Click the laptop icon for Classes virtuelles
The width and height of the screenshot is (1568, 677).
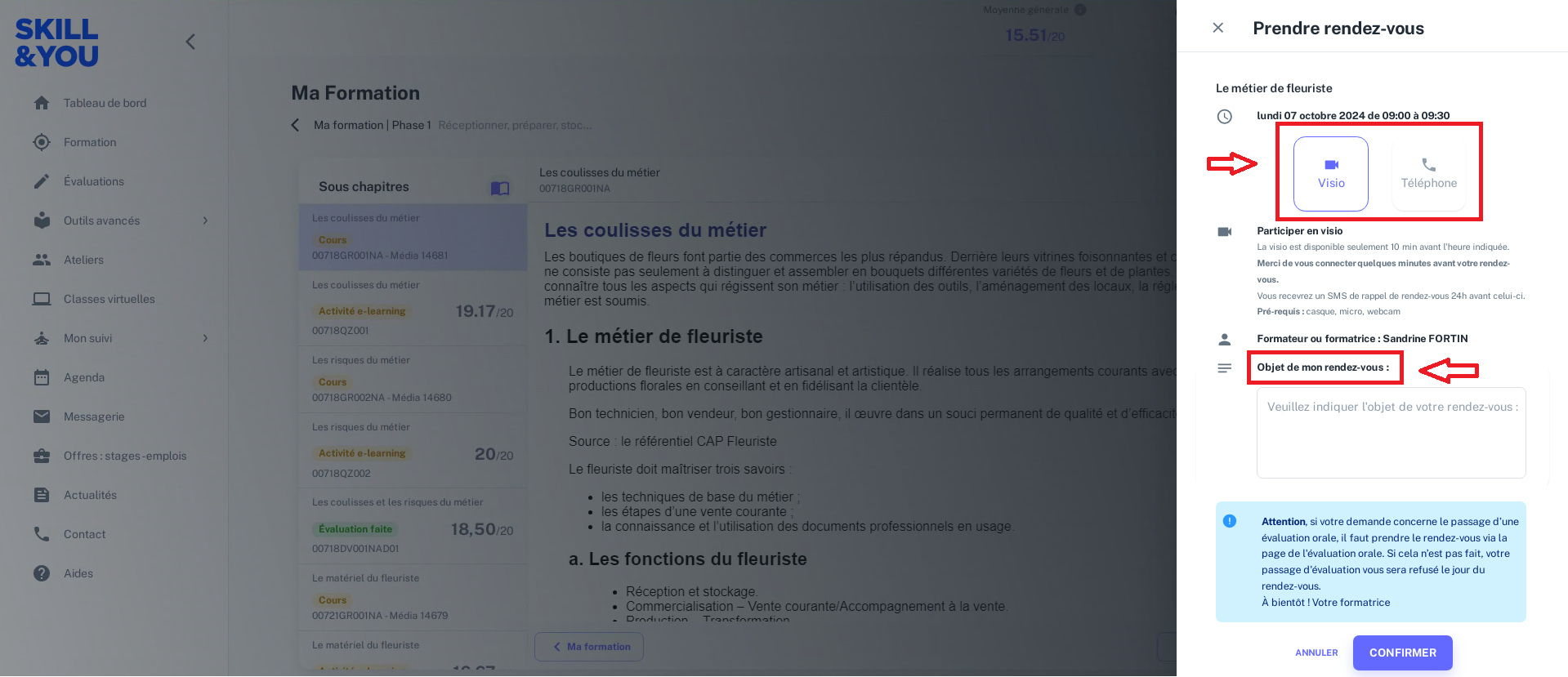click(42, 299)
